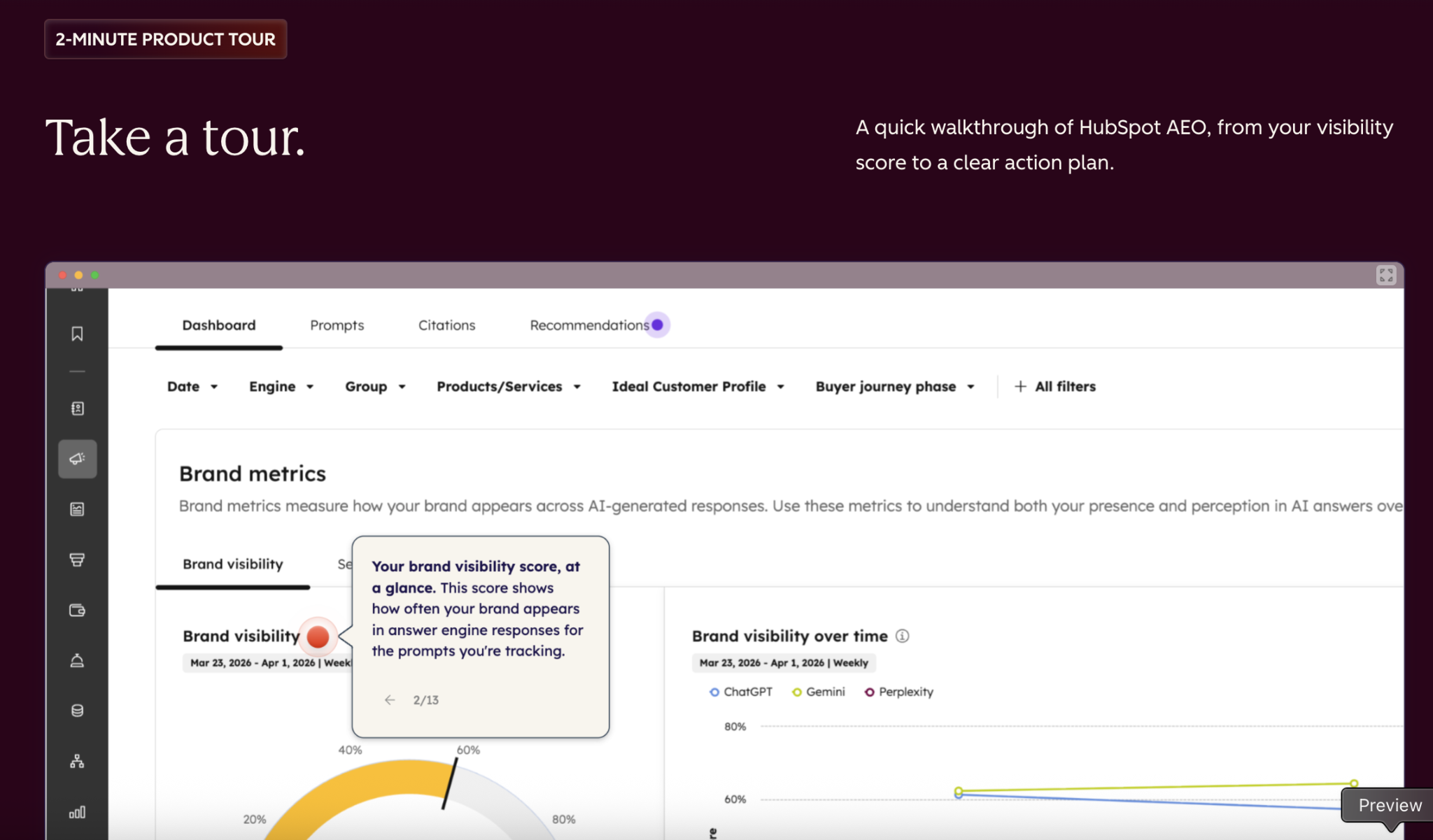Click the chart date range label Weekly
Screen dimensions: 1433x840
(783, 662)
